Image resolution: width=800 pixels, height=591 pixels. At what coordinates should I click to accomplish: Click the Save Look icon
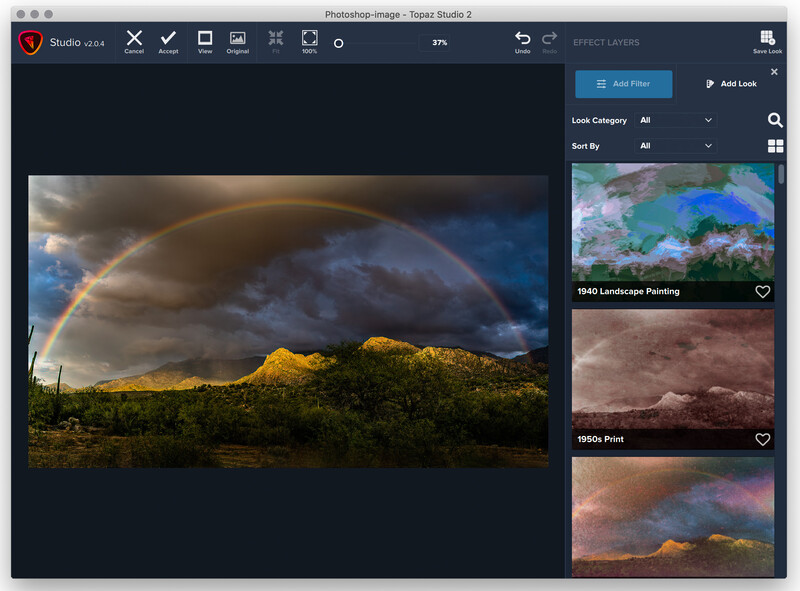[x=767, y=38]
